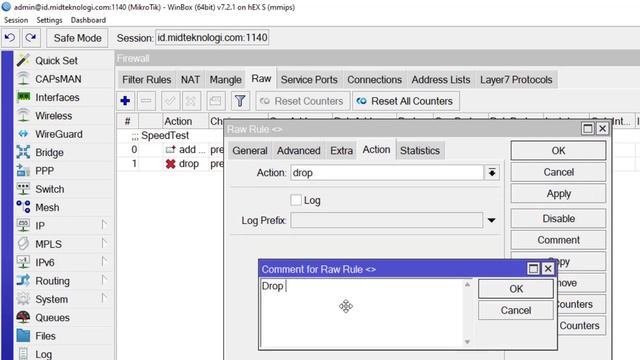Expand the MPLS submenu arrow

coord(104,243)
